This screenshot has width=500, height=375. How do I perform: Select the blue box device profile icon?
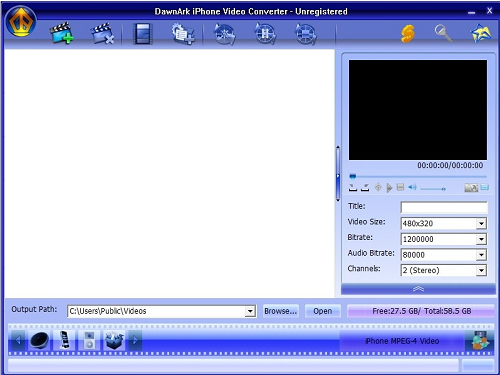point(114,340)
